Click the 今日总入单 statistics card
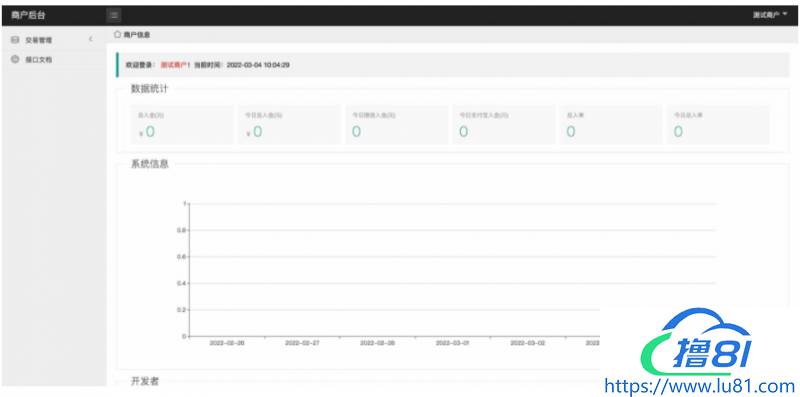Screen dimensions: 800x397 [x=718, y=125]
